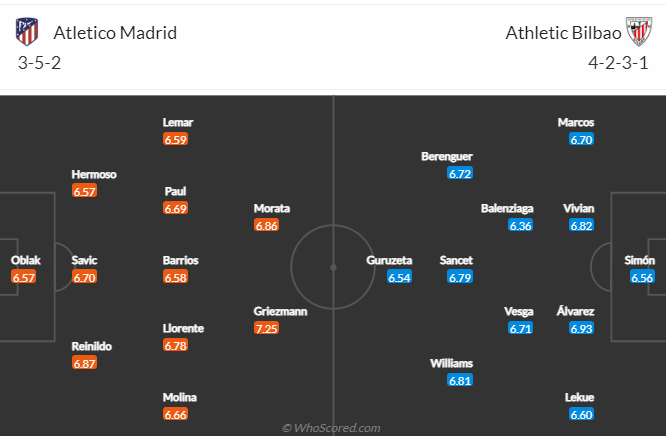The height and width of the screenshot is (436, 666).
Task: Select the Lemar player name
Action: (x=178, y=122)
